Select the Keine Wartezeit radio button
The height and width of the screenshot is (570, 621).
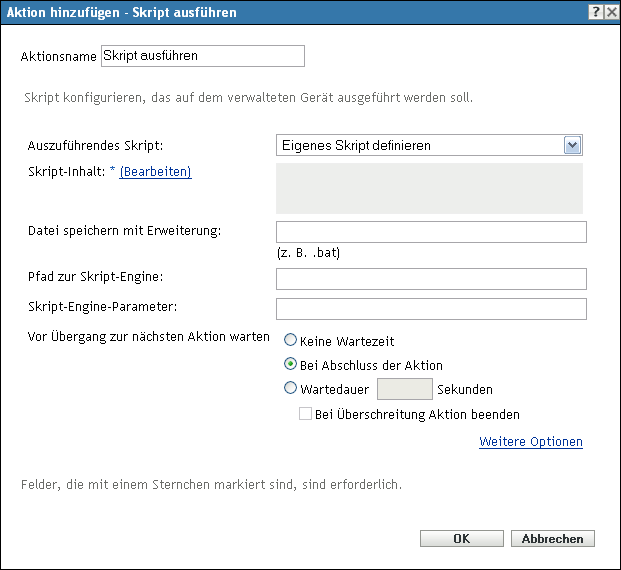pyautogui.click(x=291, y=341)
